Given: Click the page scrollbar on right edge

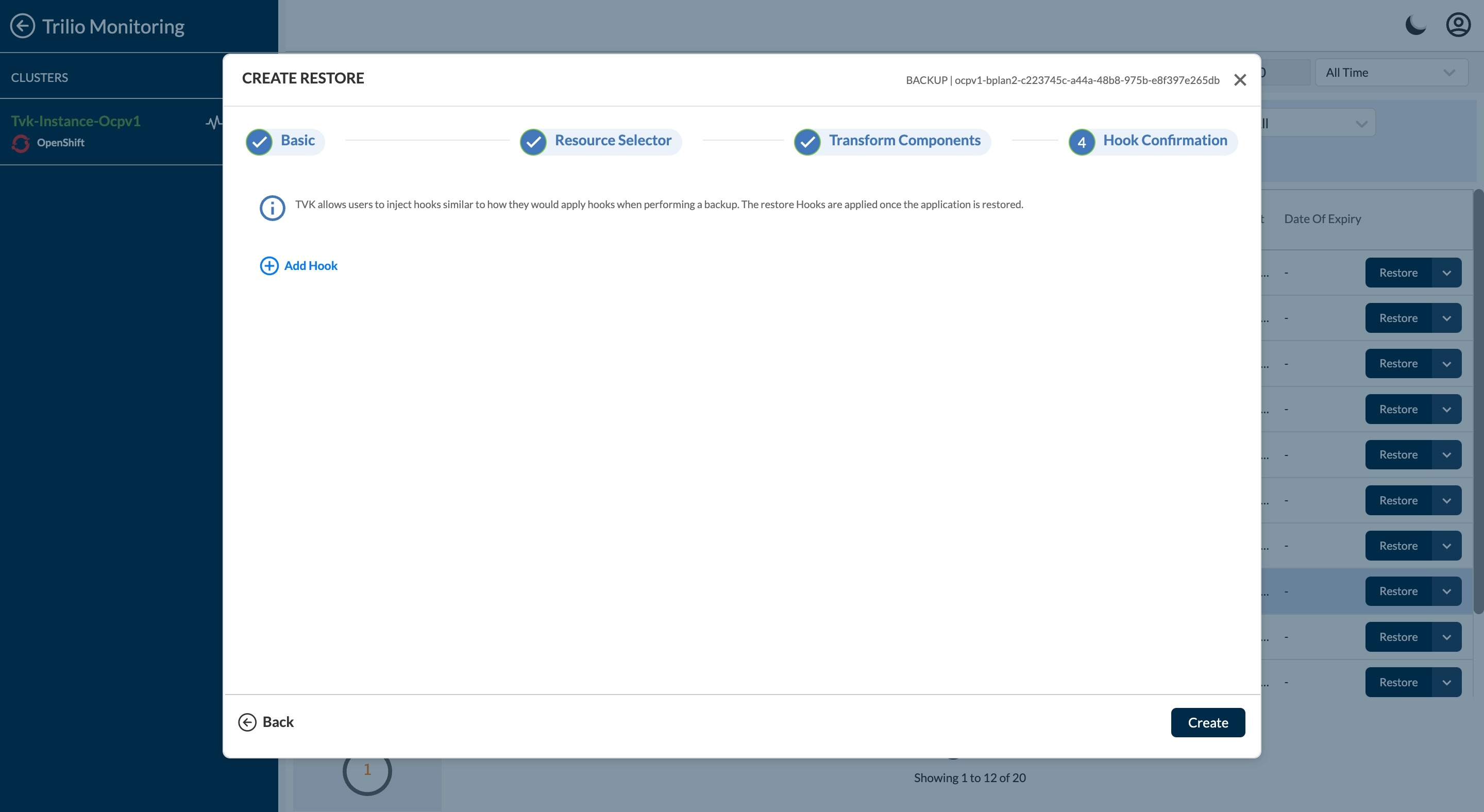Looking at the screenshot, I should [x=1478, y=403].
